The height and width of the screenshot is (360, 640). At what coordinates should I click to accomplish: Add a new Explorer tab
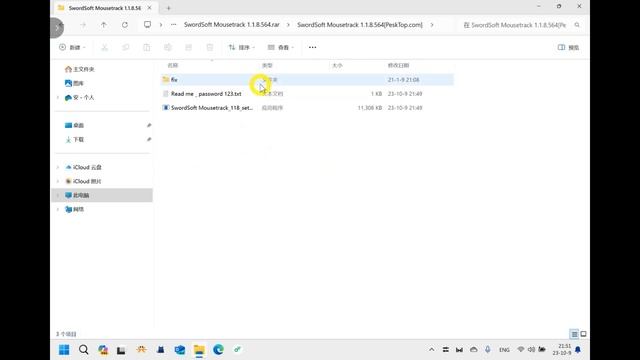168,8
